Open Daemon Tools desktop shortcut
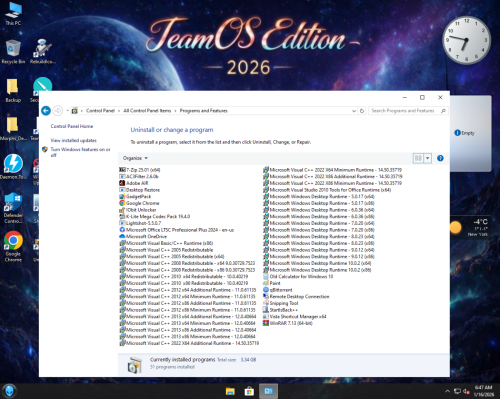Viewport: 500px width, 399px height. 13,167
